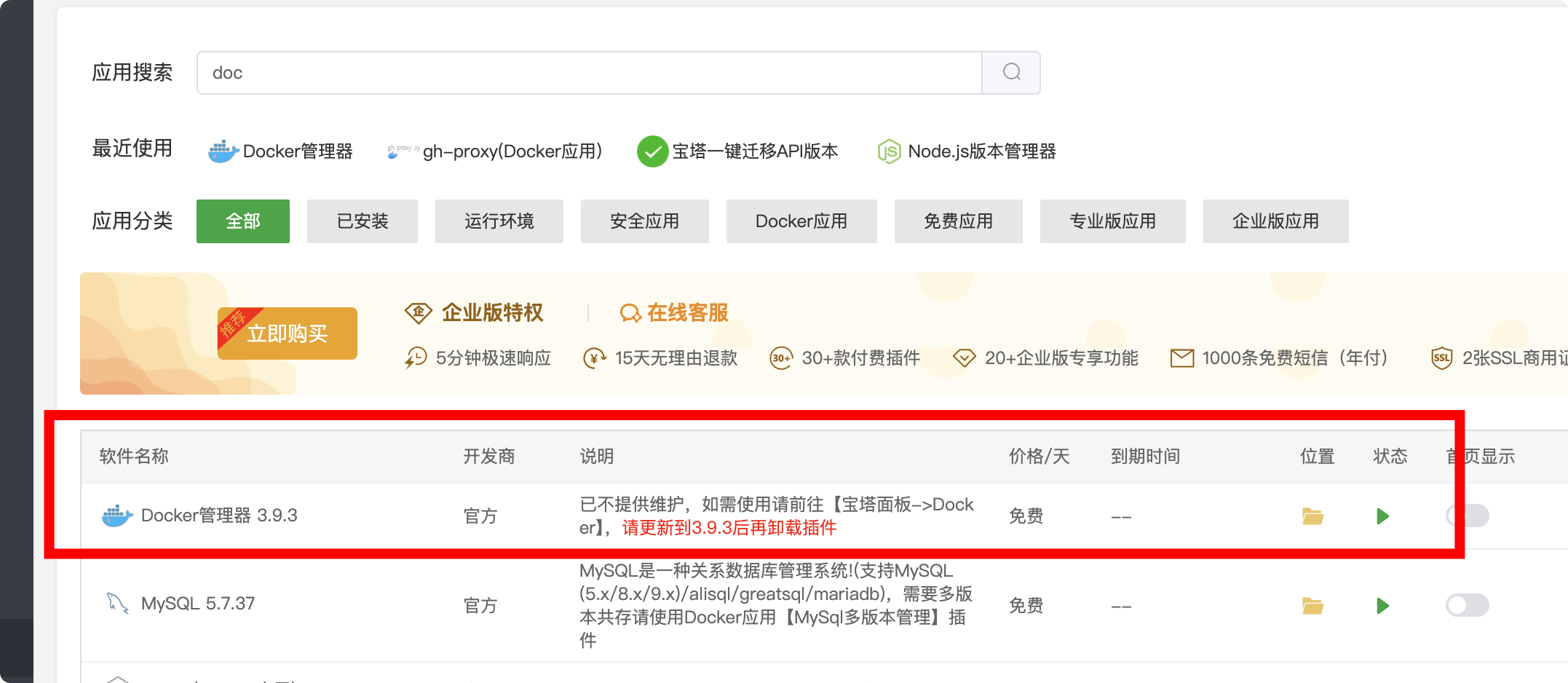The width and height of the screenshot is (1568, 683).
Task: Switch to the Docker应用 category
Action: click(801, 221)
